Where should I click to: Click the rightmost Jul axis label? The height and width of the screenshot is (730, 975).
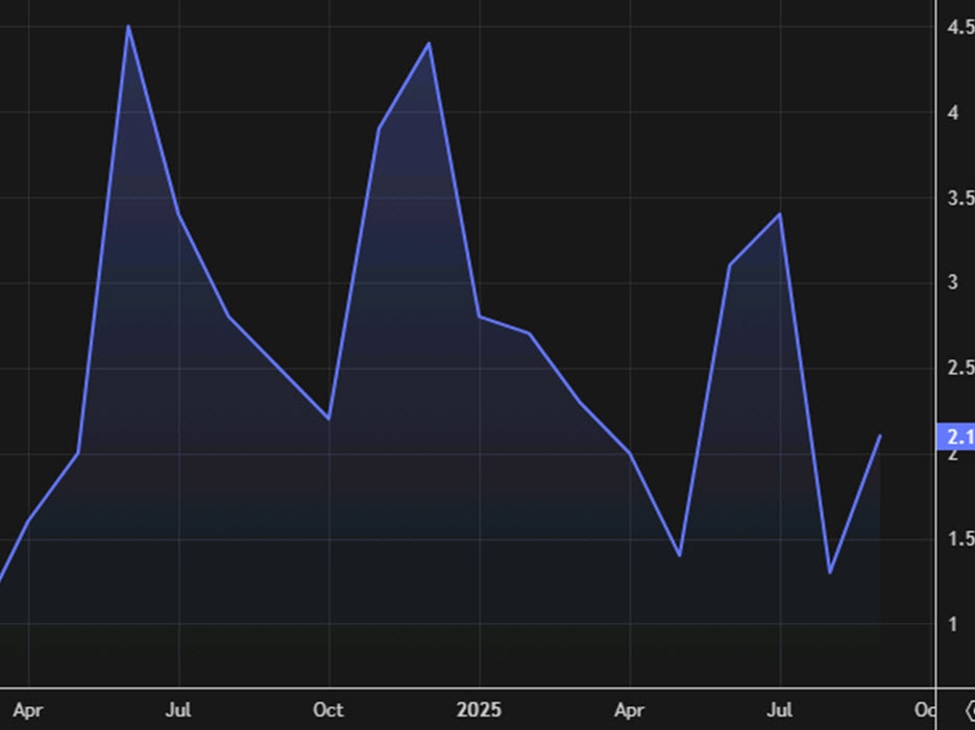point(779,710)
